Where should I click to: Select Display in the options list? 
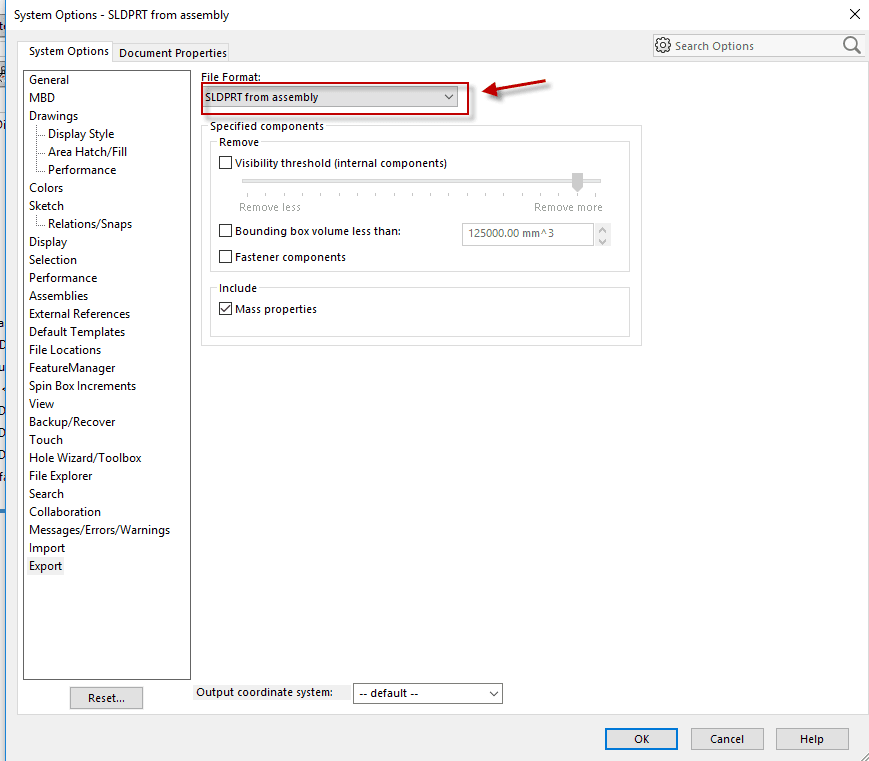[x=48, y=242]
